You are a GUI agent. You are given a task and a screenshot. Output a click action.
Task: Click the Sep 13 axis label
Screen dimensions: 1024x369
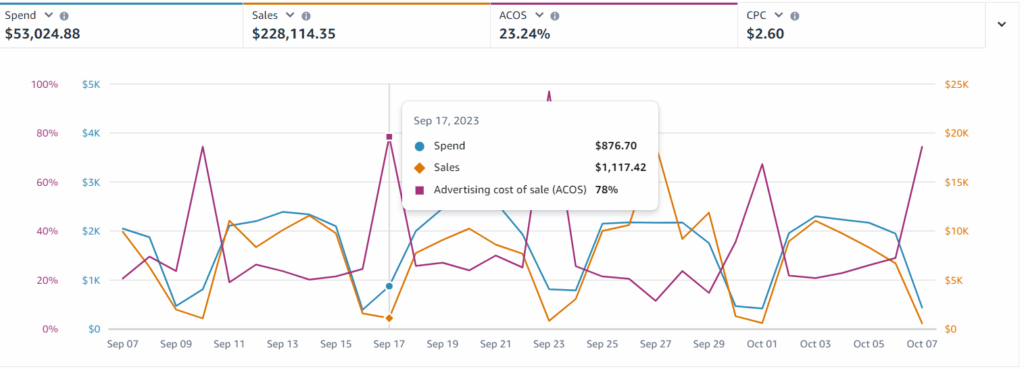click(x=283, y=344)
